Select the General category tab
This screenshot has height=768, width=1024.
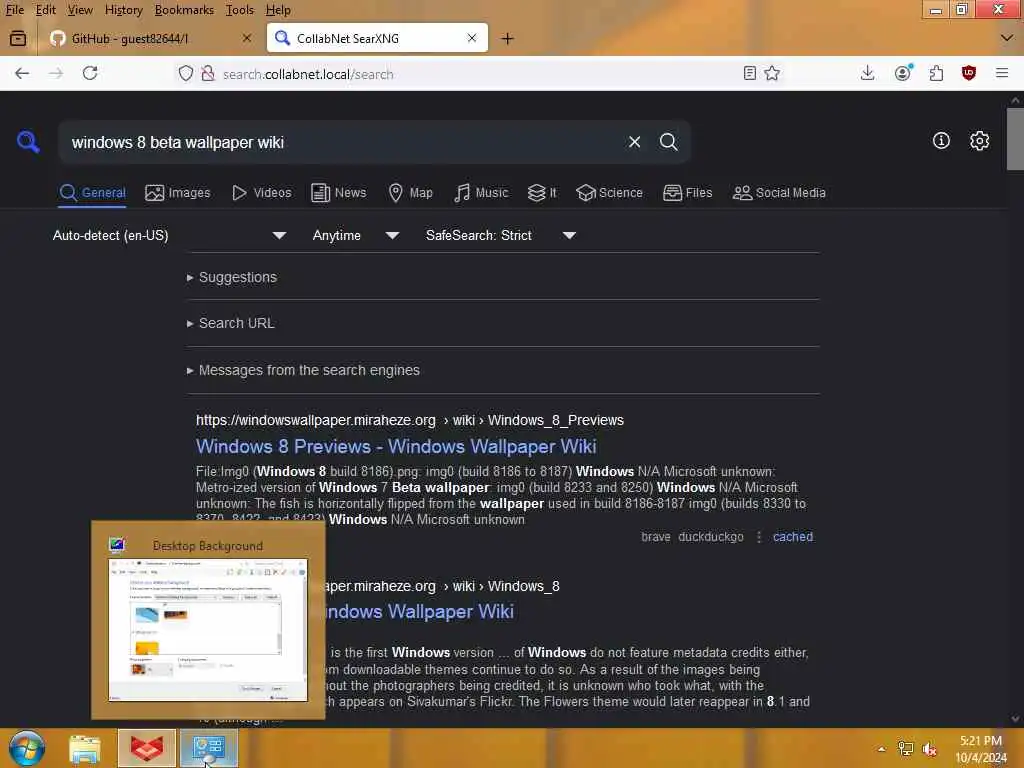[93, 193]
